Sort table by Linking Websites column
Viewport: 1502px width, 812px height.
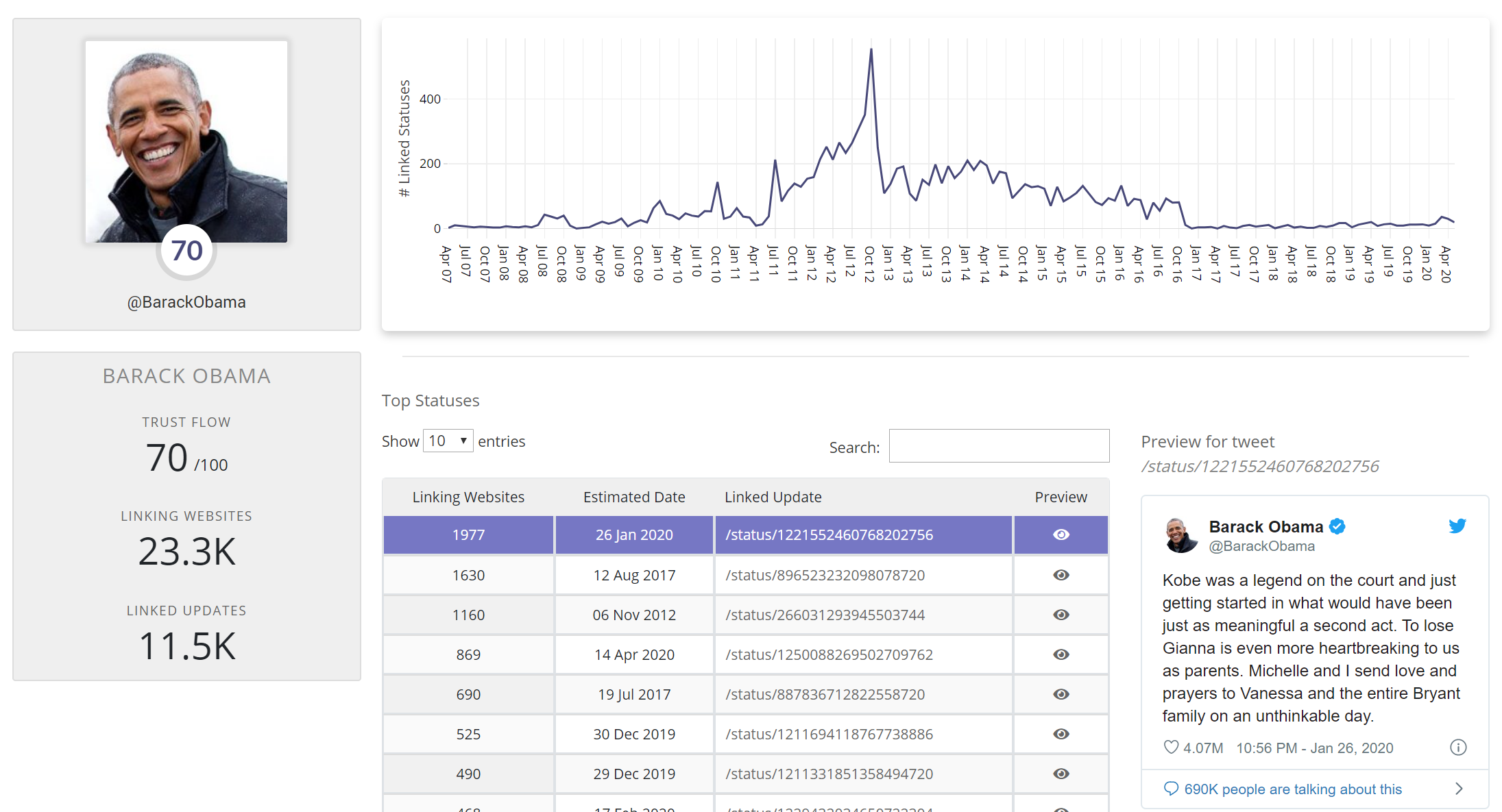pyautogui.click(x=468, y=497)
